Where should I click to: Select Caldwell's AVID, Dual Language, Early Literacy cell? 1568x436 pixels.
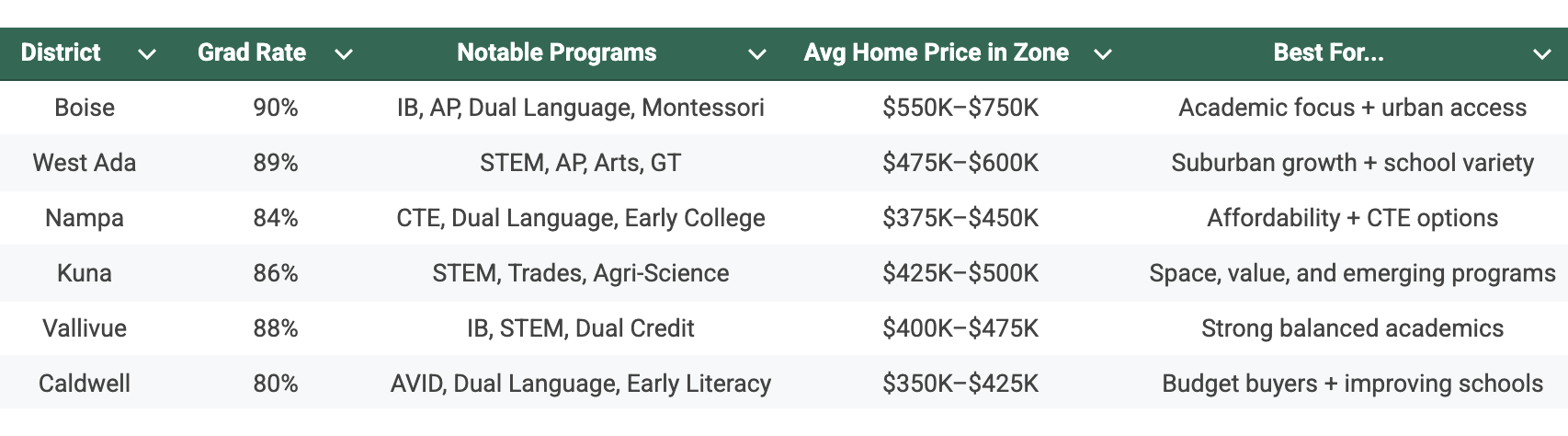(581, 384)
